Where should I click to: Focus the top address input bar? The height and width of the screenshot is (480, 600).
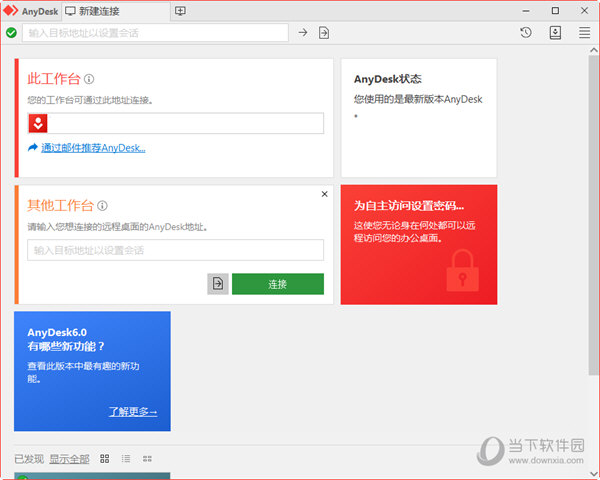(x=155, y=33)
